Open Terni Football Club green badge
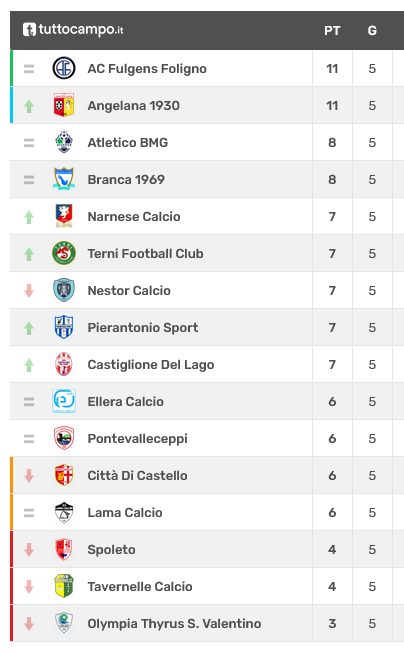 coord(64,253)
